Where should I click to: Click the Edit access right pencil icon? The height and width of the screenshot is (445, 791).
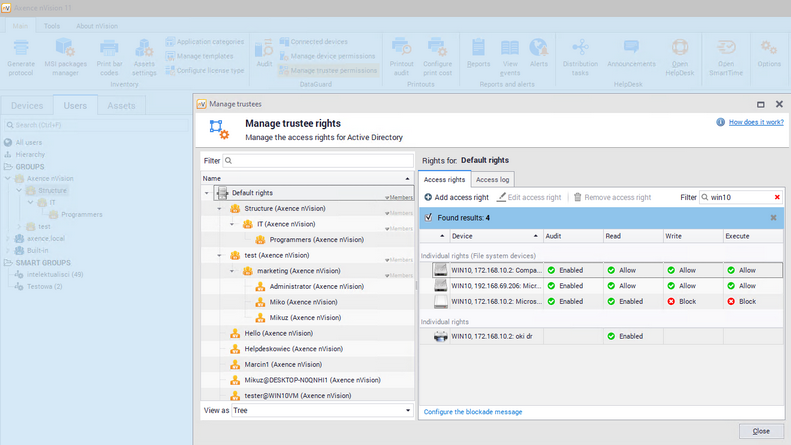tap(500, 197)
